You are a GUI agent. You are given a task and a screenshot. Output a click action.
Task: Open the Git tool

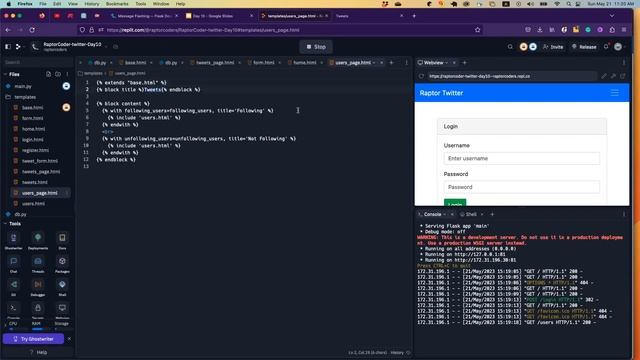(13, 287)
